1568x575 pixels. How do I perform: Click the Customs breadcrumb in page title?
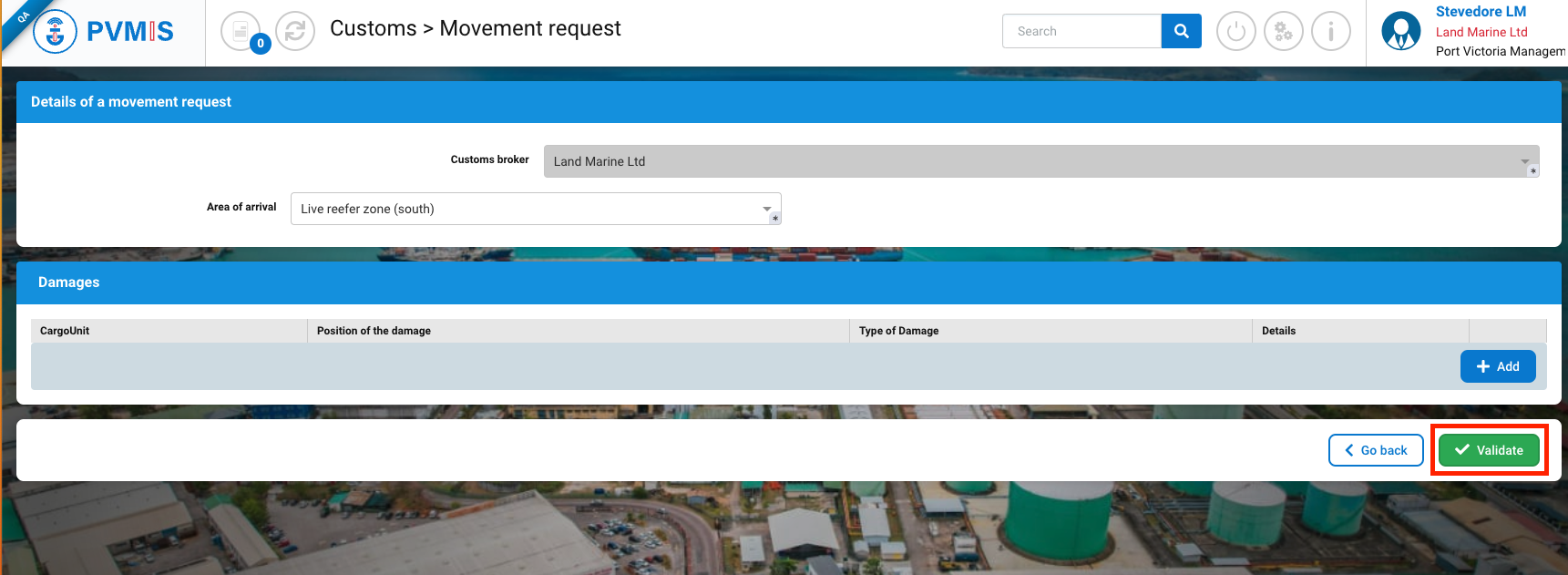coord(373,29)
